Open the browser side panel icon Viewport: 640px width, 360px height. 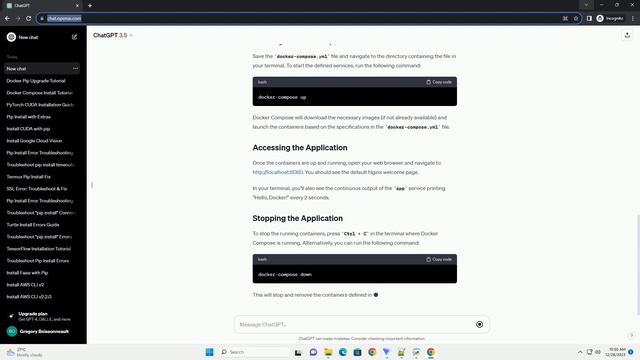point(589,18)
